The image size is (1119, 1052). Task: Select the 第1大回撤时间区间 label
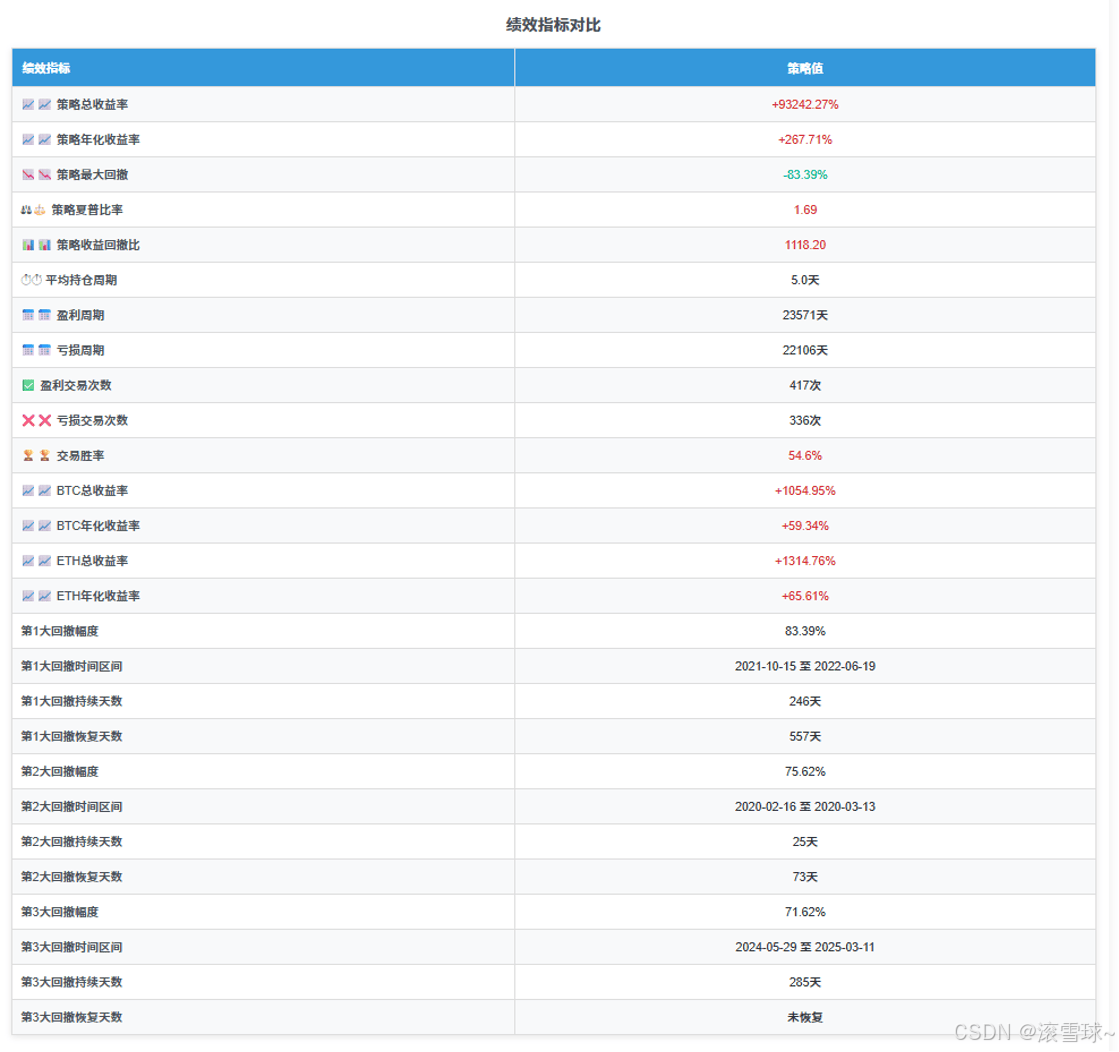tap(72, 666)
